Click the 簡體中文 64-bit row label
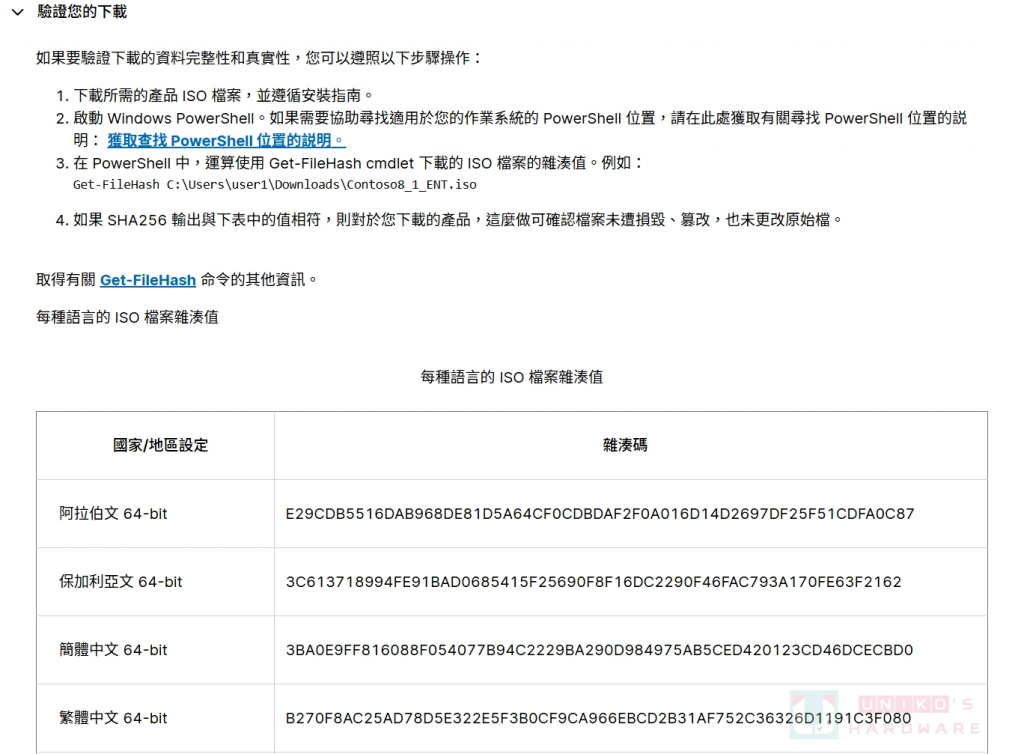Screen dimensions: 1024x754 [x=113, y=650]
